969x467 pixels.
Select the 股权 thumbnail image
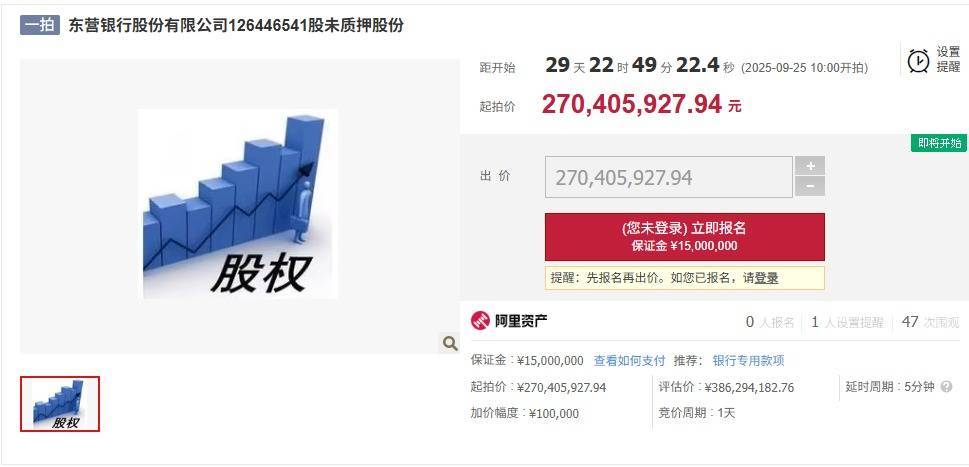pos(60,404)
